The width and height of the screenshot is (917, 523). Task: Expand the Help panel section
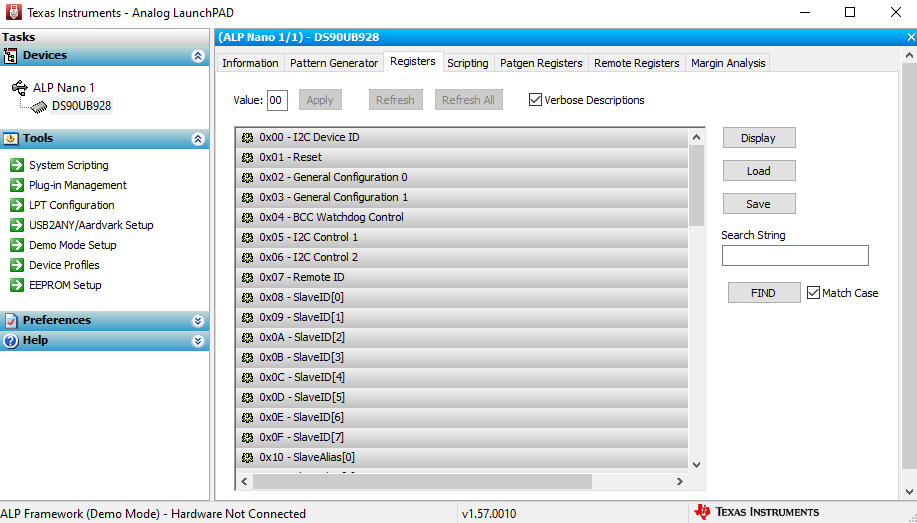tap(198, 341)
